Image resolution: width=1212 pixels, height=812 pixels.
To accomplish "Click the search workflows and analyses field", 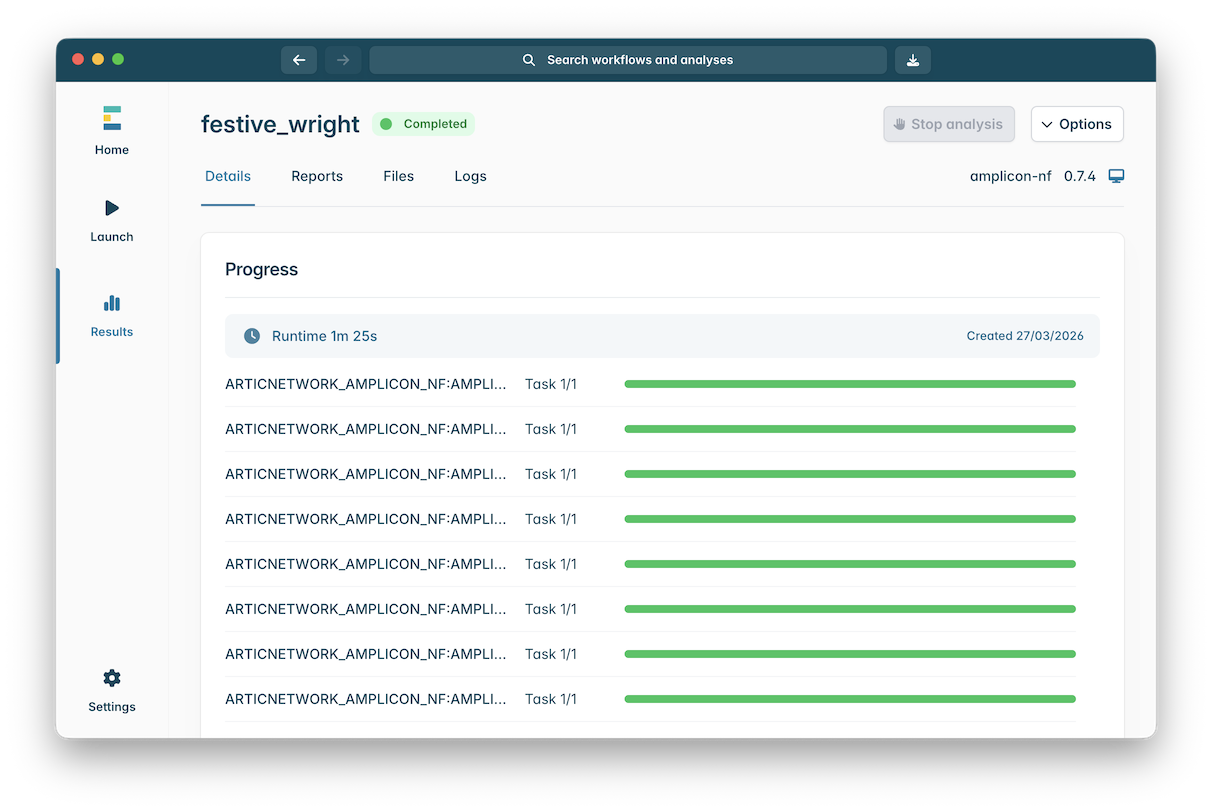I will point(628,60).
